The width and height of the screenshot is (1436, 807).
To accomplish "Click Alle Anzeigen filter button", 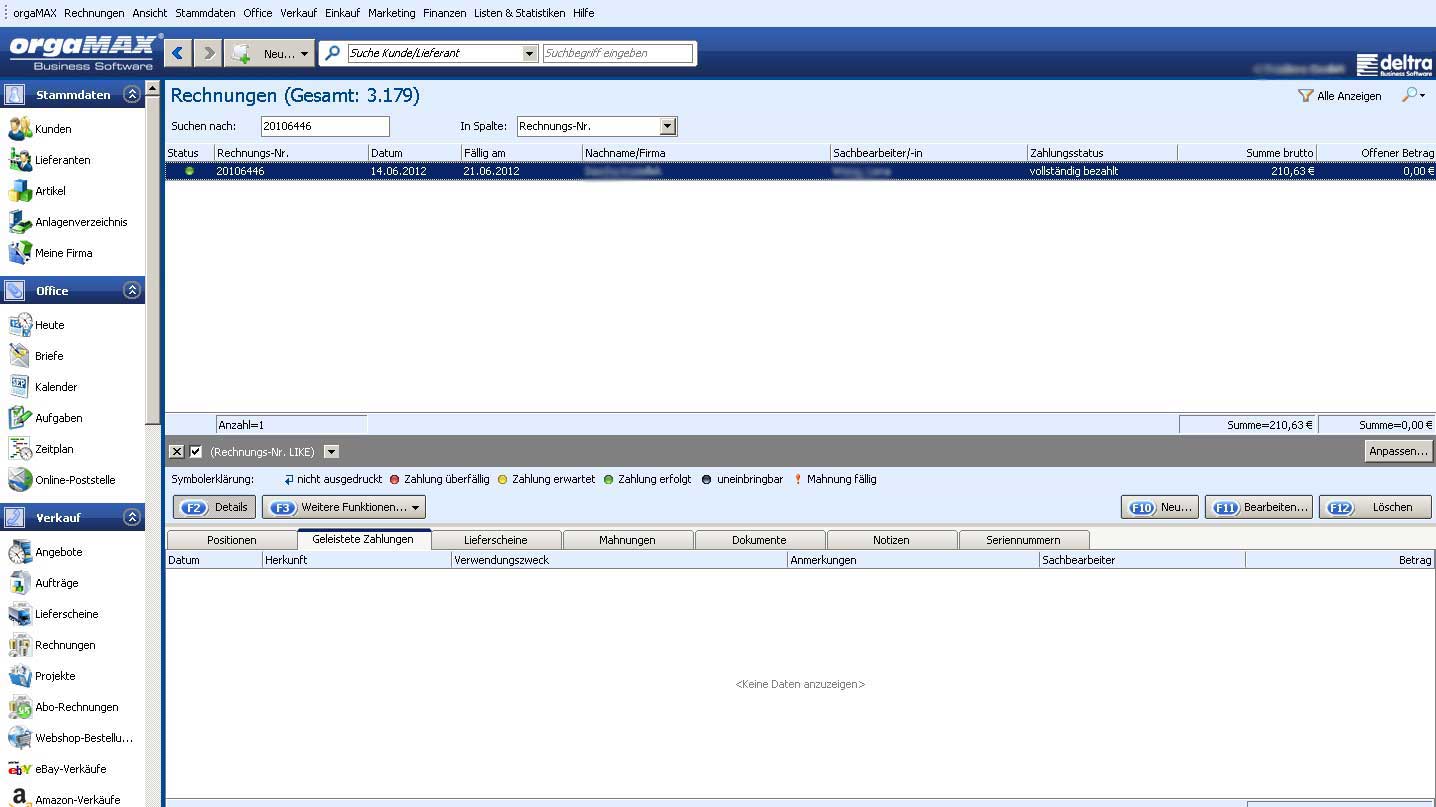I will (x=1339, y=96).
